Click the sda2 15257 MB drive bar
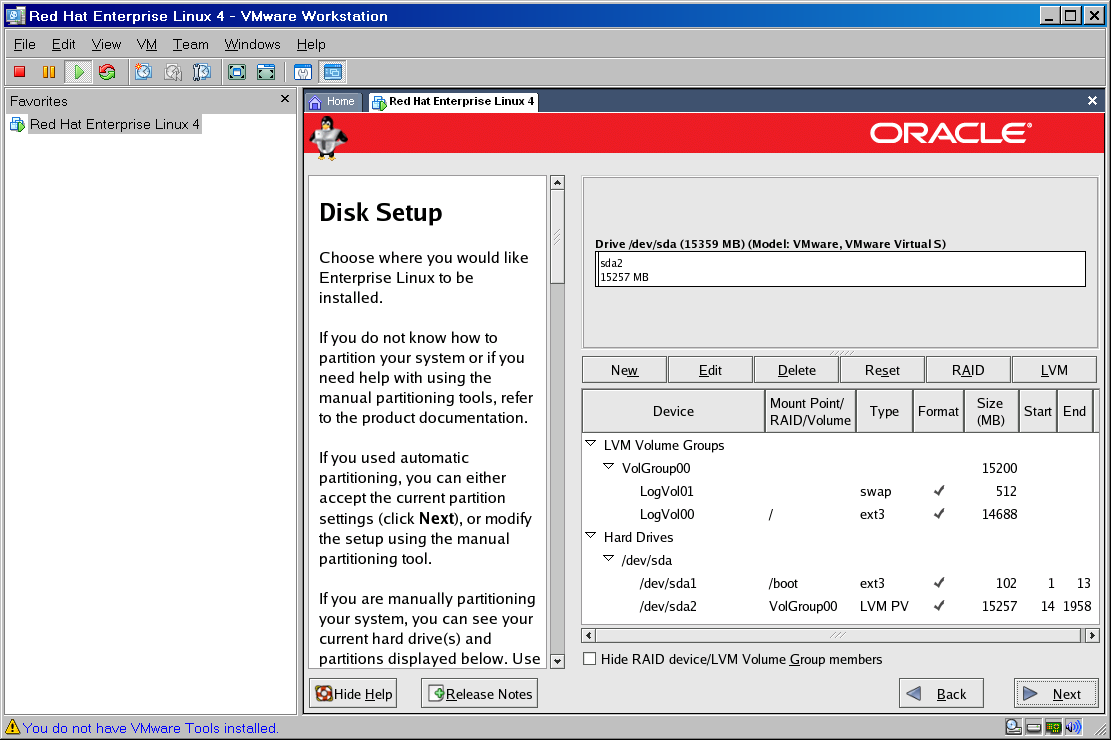The height and width of the screenshot is (740, 1111). point(840,269)
